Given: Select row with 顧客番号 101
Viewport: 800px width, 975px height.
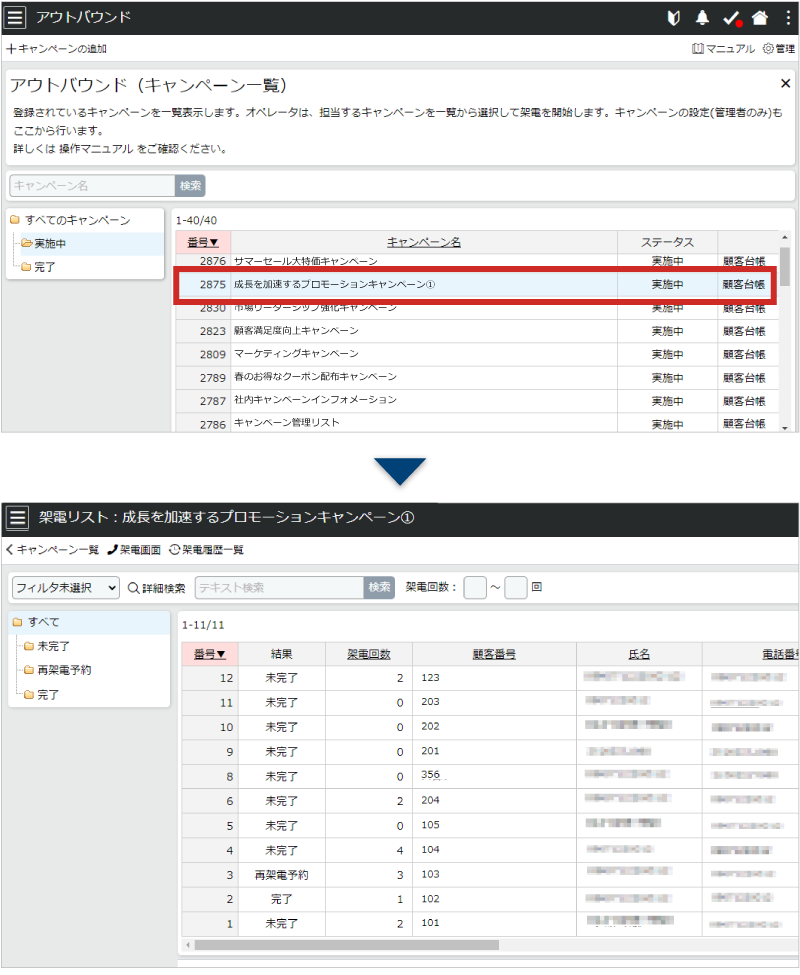Looking at the screenshot, I should tap(490, 923).
